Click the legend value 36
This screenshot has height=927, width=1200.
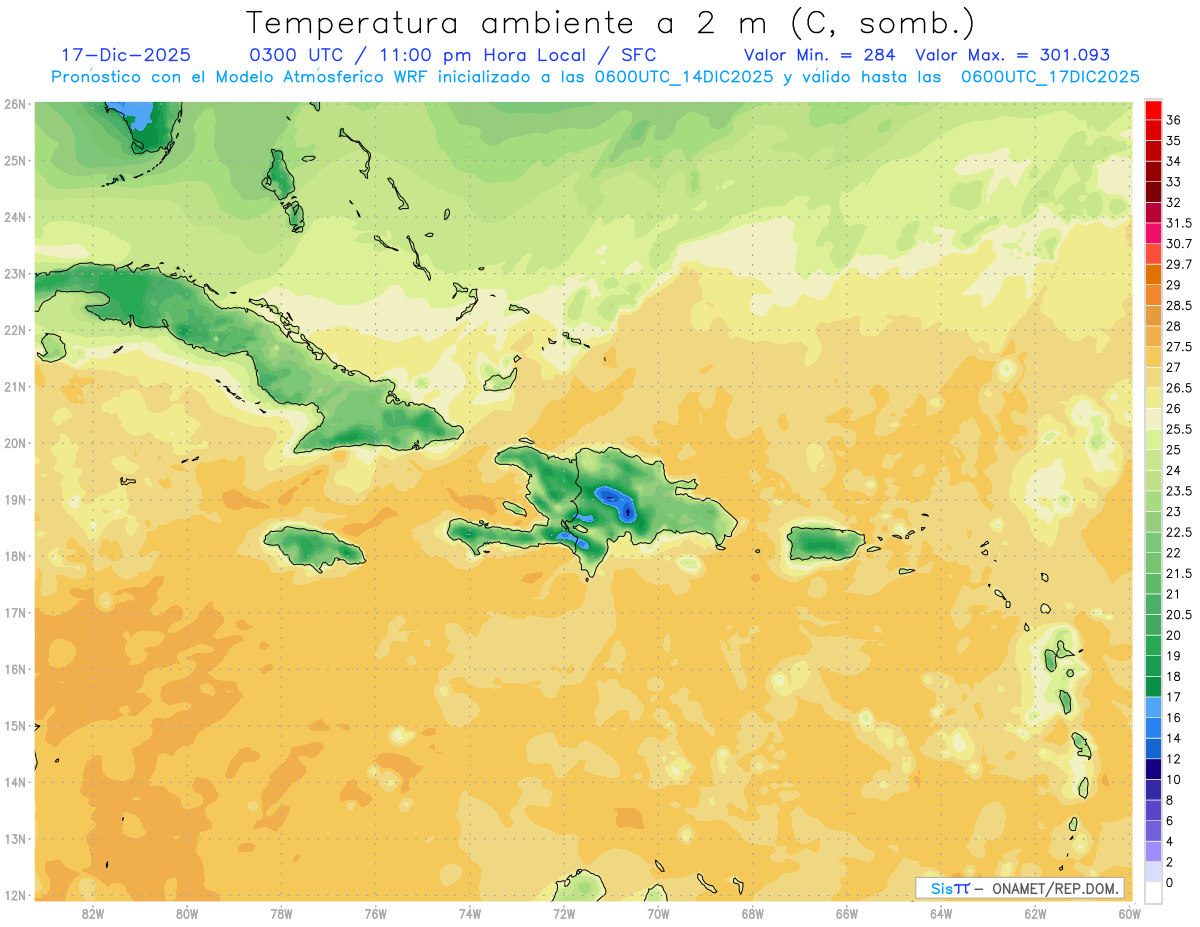(x=1173, y=119)
